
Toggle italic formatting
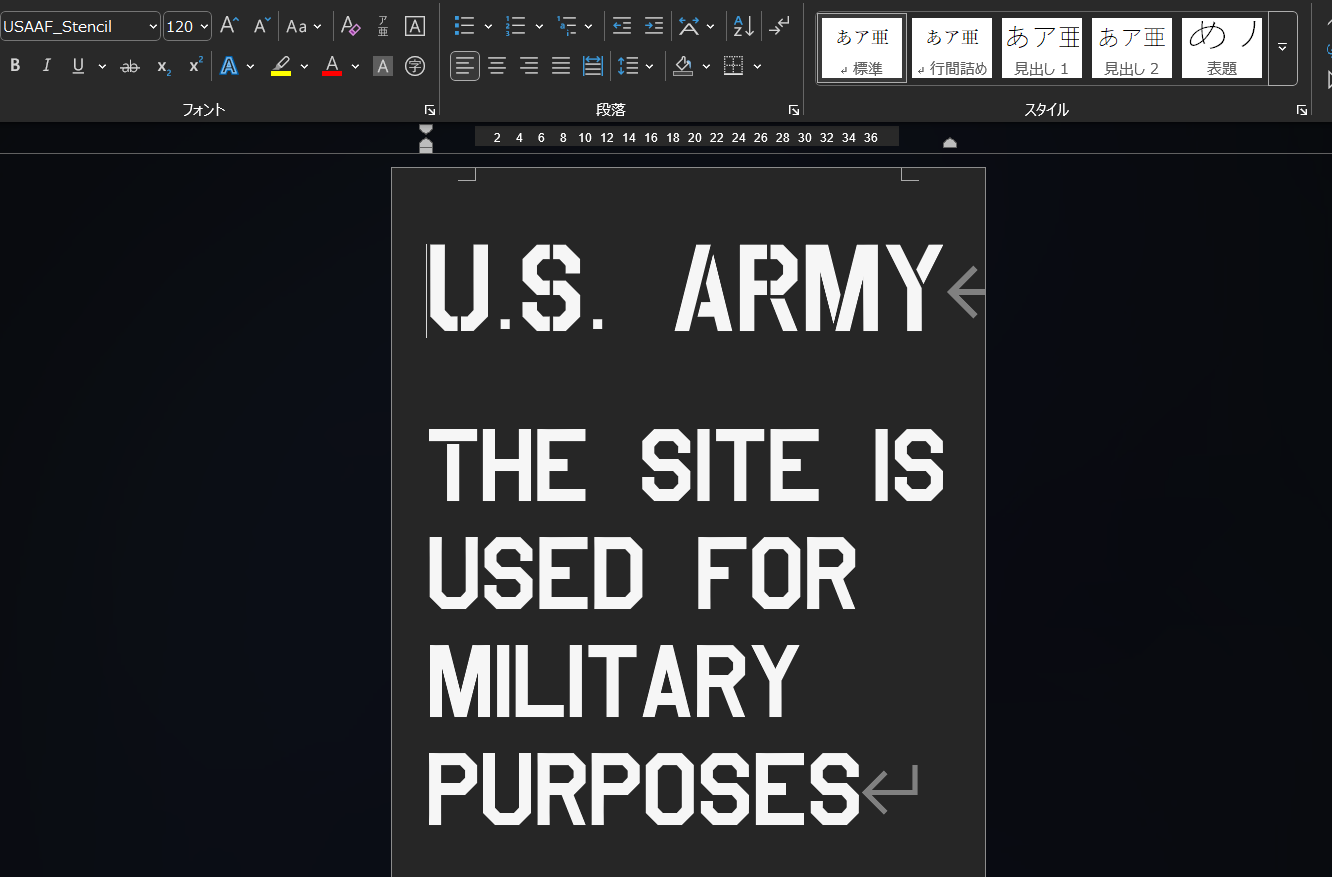46,66
